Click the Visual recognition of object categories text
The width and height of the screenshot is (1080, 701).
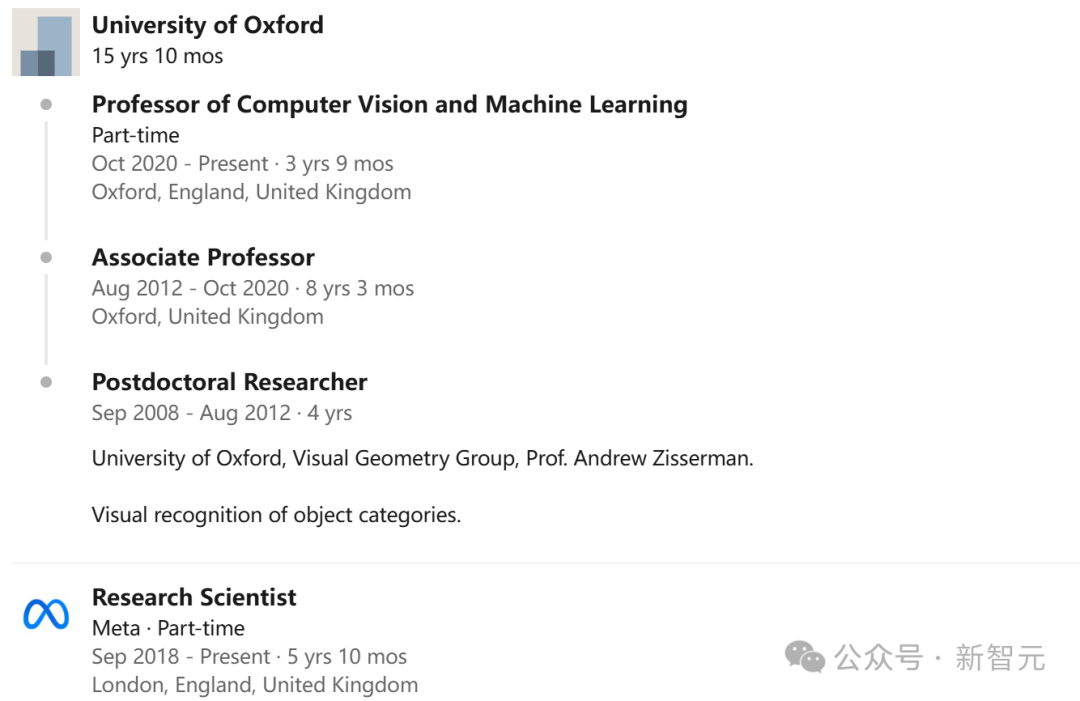pos(276,515)
